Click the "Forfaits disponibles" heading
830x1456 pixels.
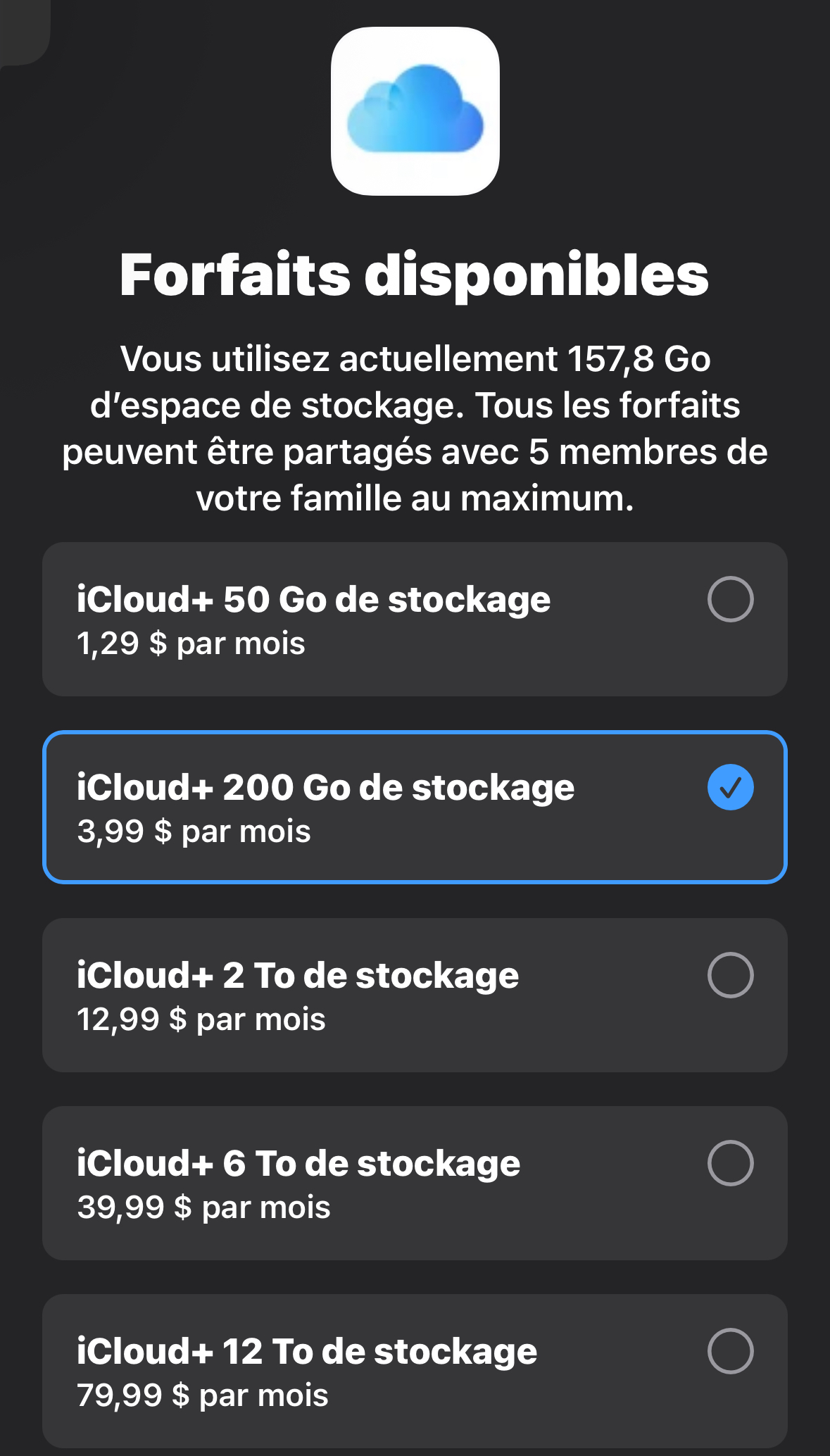(415, 275)
